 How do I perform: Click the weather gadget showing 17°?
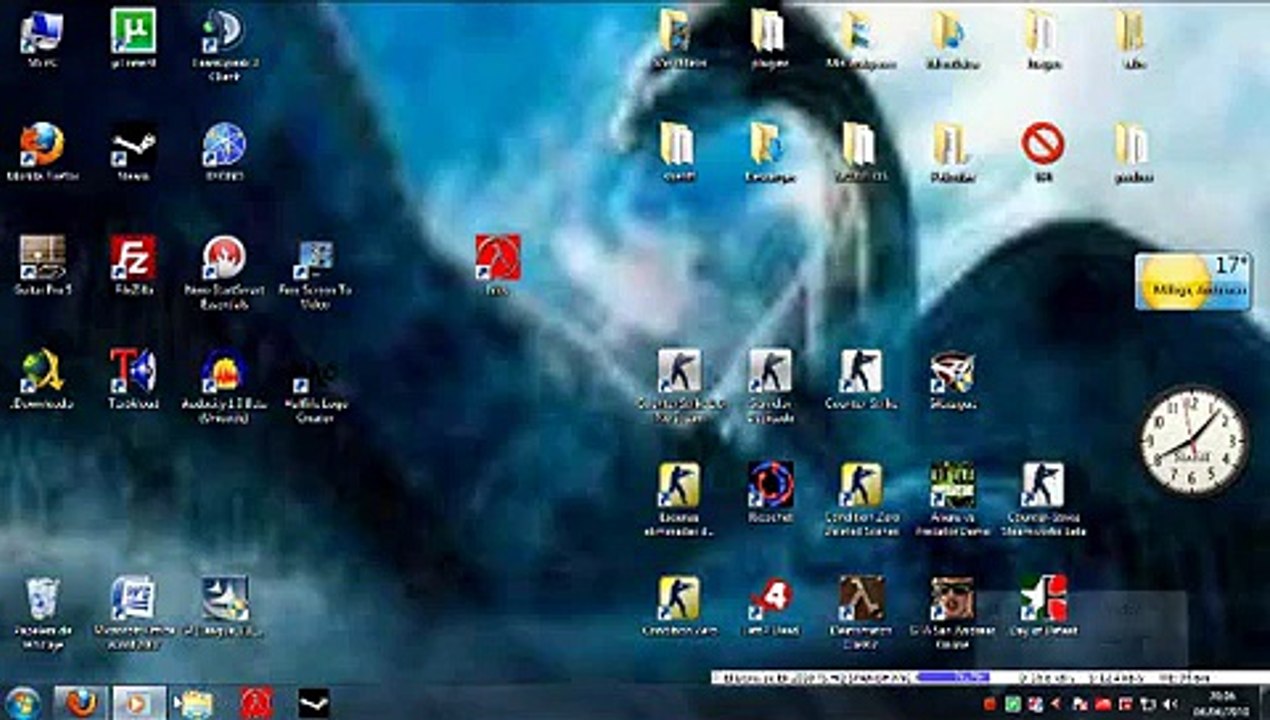click(x=1192, y=281)
